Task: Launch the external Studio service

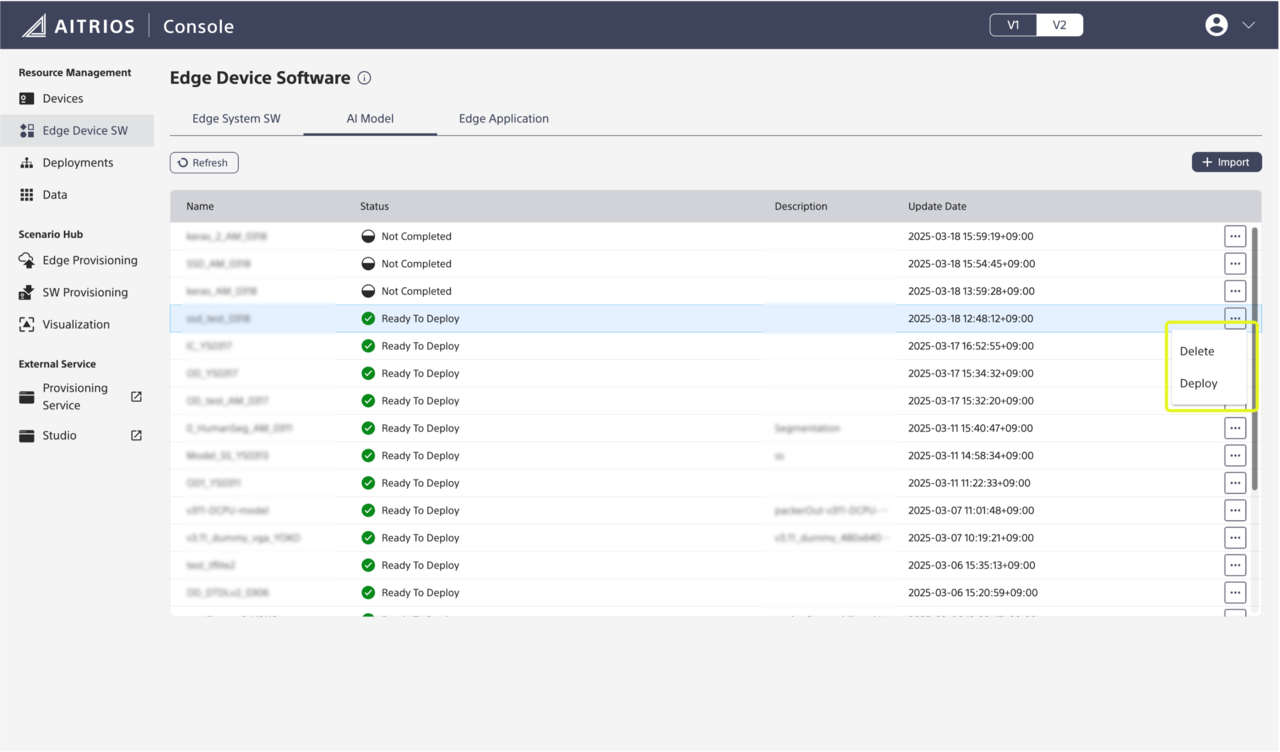Action: (x=80, y=435)
